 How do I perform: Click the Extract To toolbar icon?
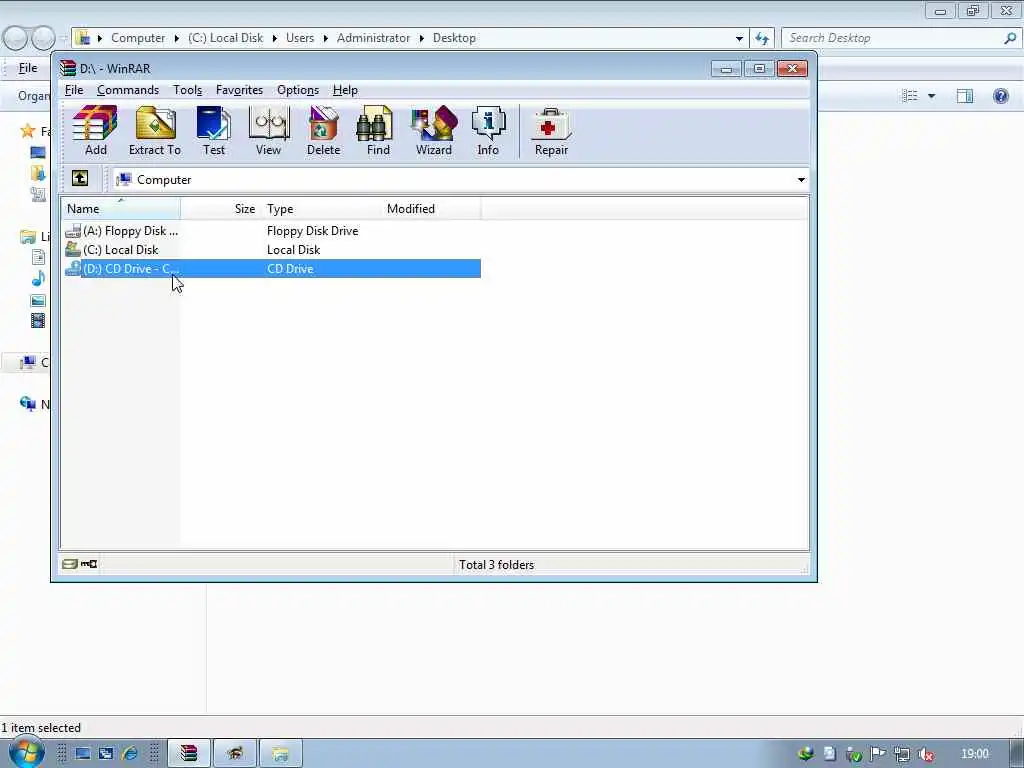(x=155, y=131)
